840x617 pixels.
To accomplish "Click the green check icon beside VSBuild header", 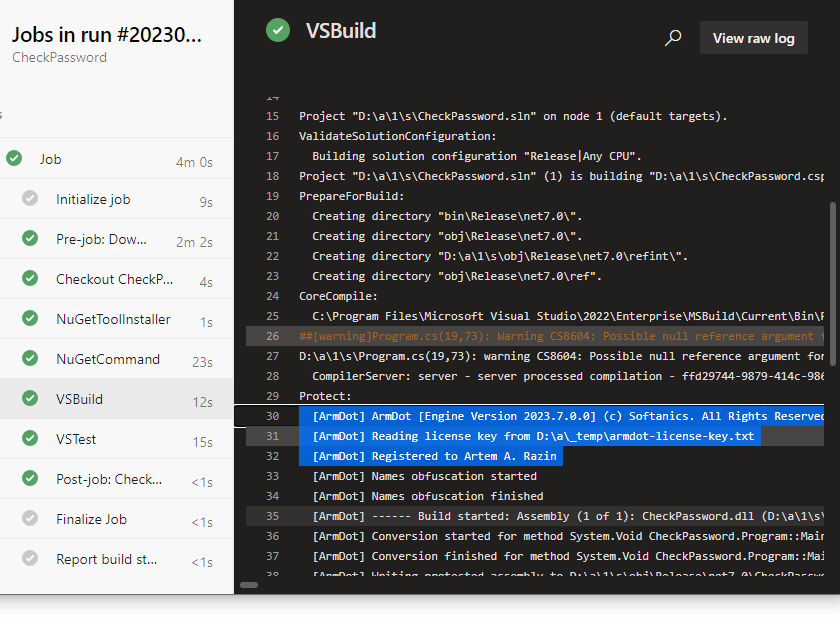I will click(277, 30).
